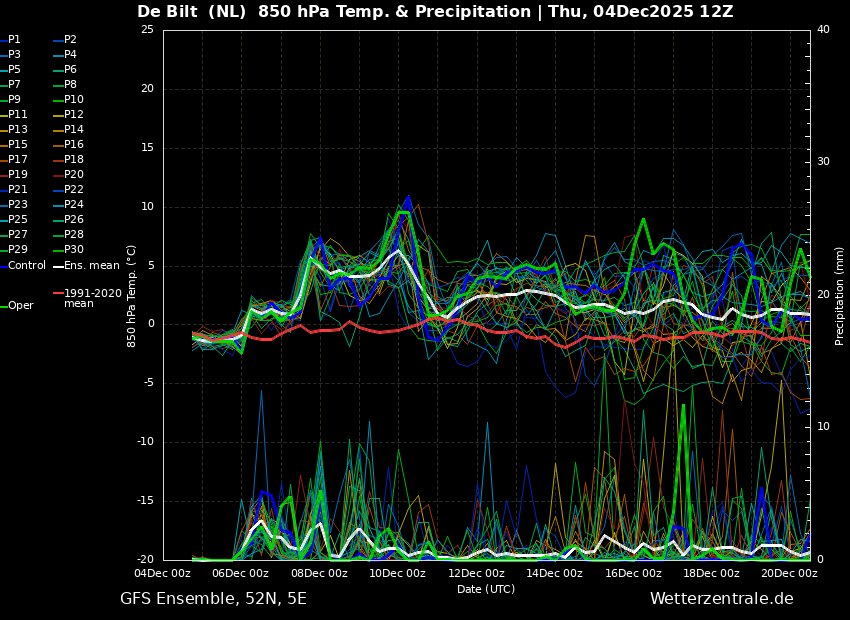Pick the P18 legend entry
The width and height of the screenshot is (850, 620).
point(69,159)
